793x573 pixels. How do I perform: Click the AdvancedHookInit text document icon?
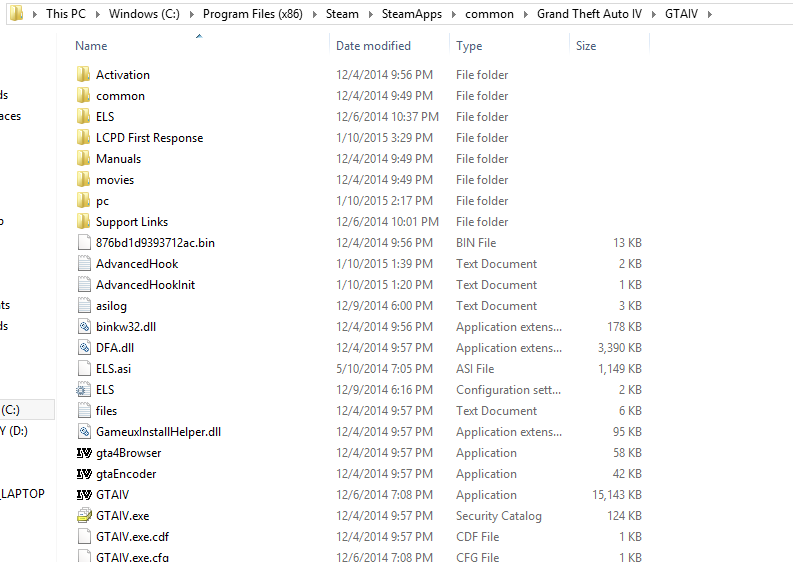(84, 285)
